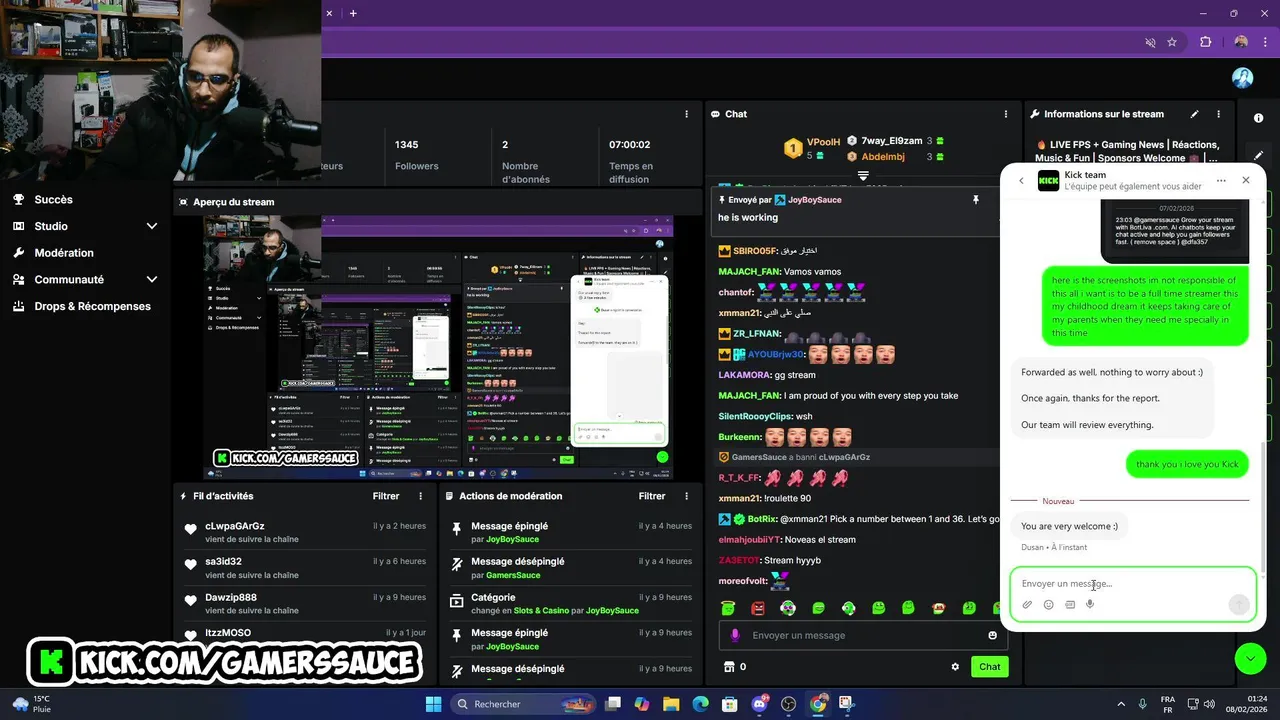Click the info icon on the right rail
The height and width of the screenshot is (720, 1280).
coord(1258,118)
